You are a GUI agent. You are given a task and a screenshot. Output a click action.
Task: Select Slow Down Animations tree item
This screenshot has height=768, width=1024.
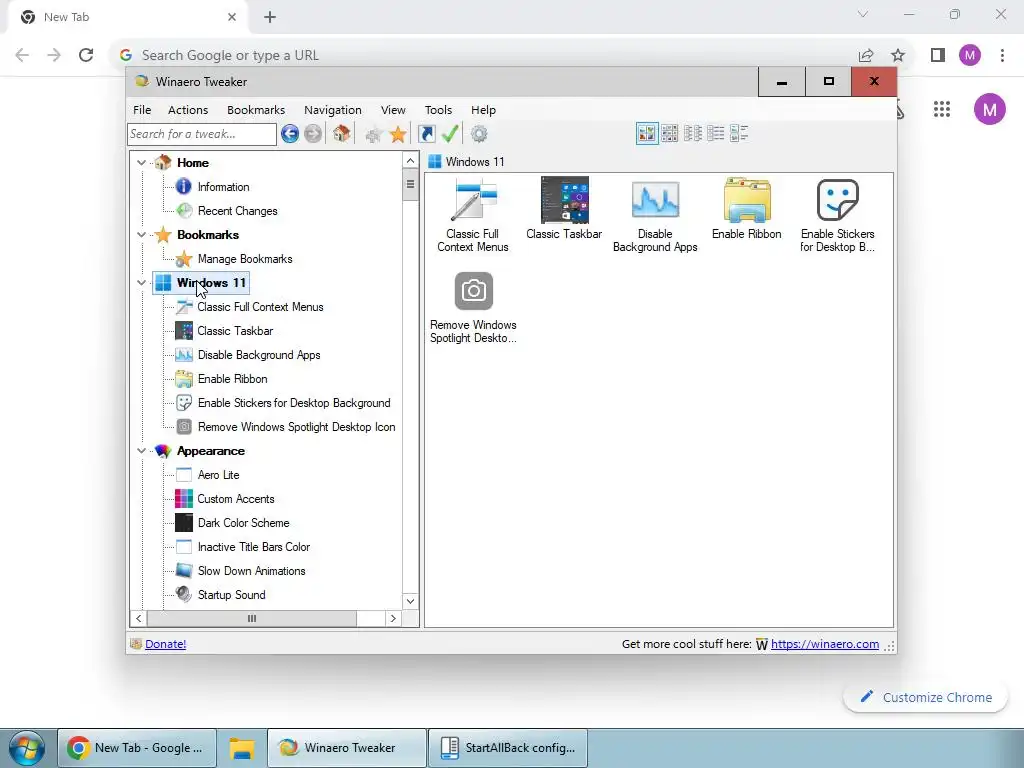click(x=251, y=571)
